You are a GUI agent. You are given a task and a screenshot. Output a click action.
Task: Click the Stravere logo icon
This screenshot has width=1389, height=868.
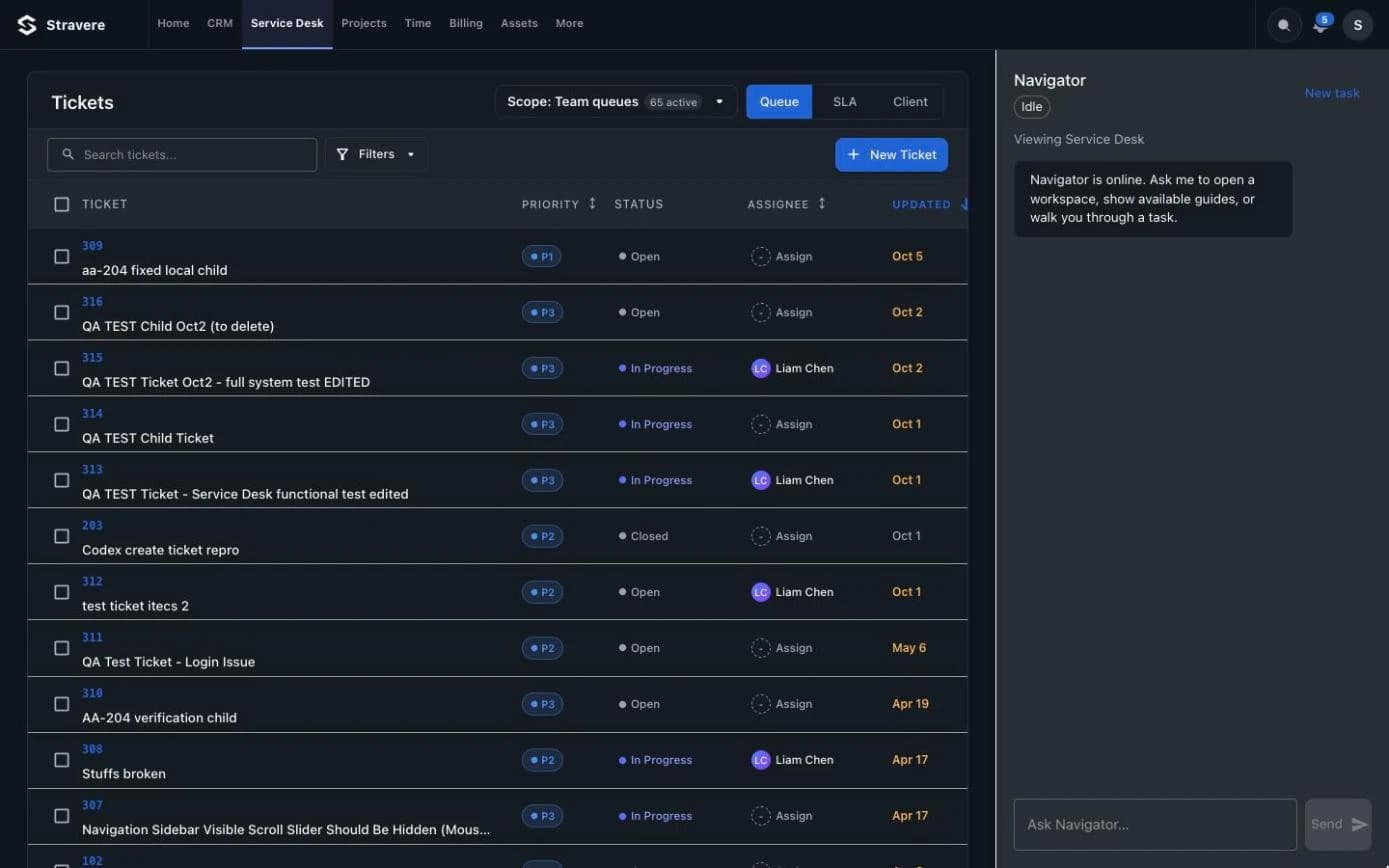click(x=27, y=25)
